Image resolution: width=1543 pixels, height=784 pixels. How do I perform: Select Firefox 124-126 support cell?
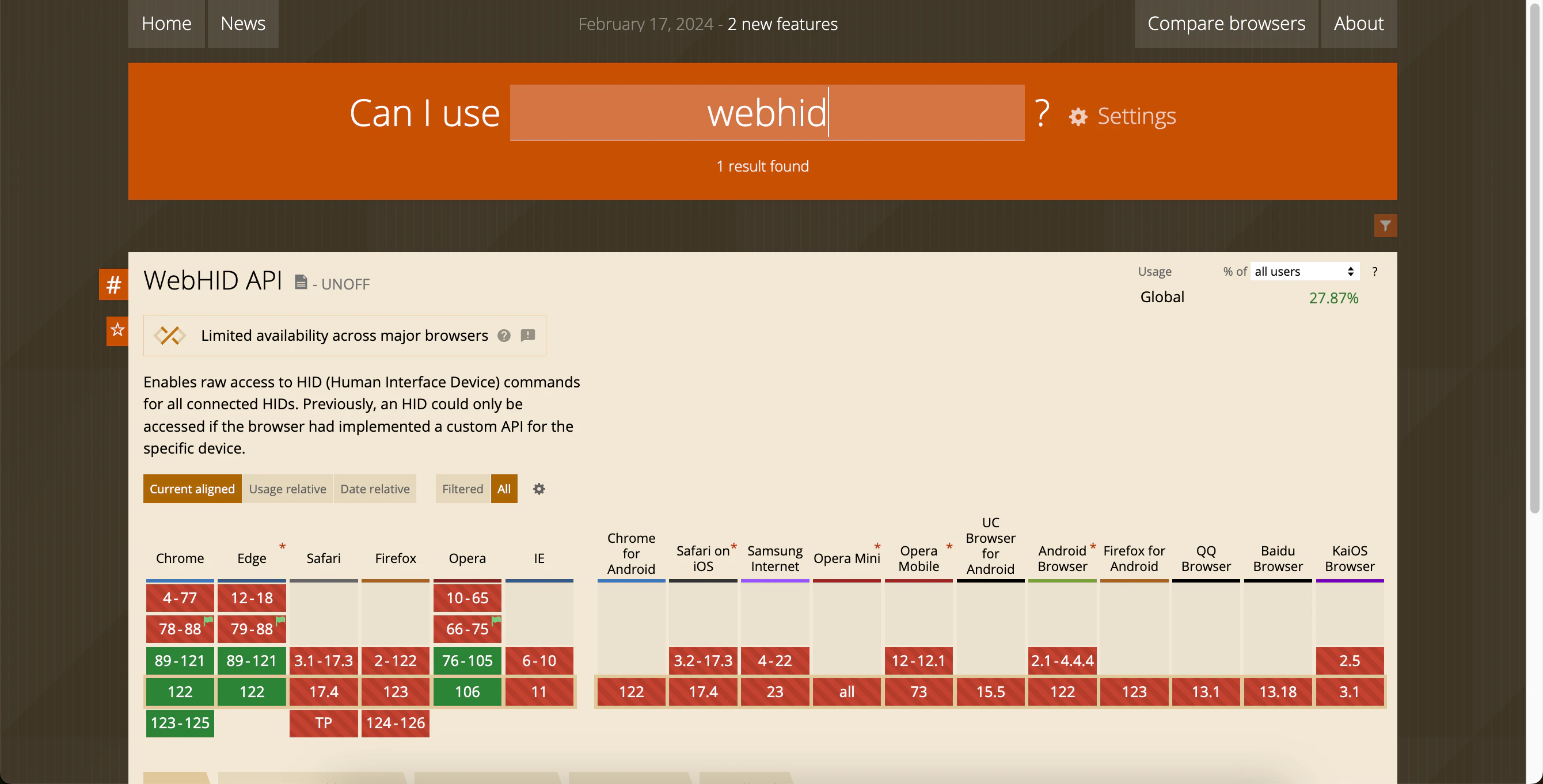396,723
